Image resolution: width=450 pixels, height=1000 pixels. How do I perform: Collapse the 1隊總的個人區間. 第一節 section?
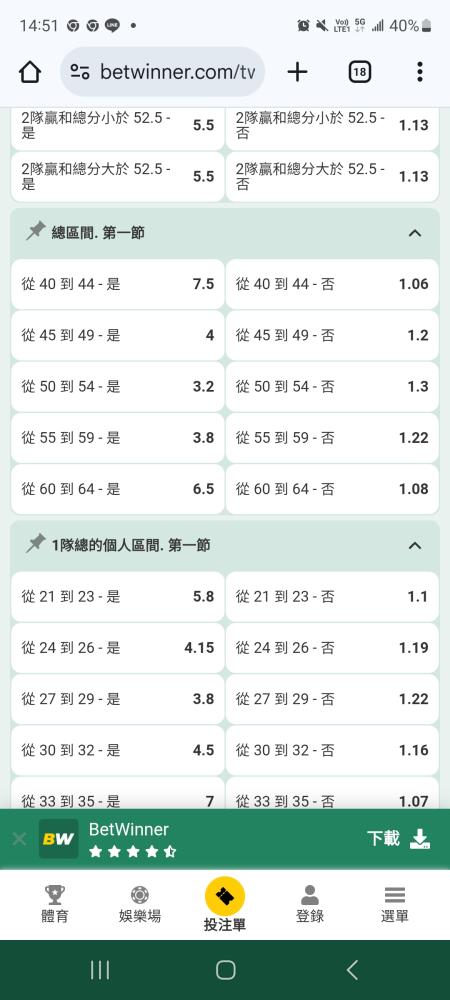tap(415, 545)
